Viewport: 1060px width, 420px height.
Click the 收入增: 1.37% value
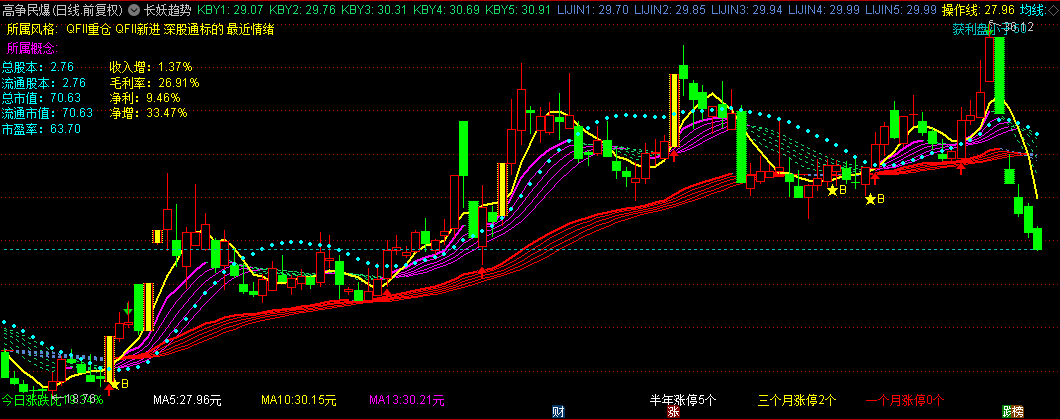pos(151,67)
